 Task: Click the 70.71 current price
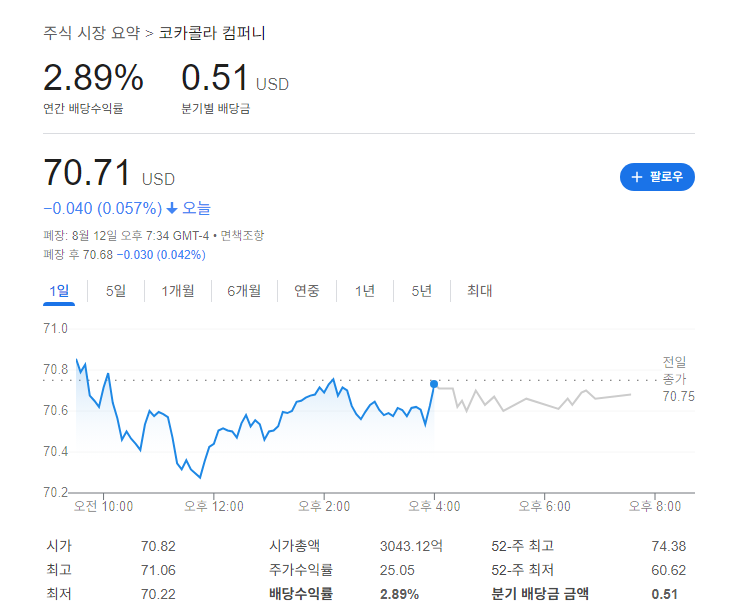87,172
